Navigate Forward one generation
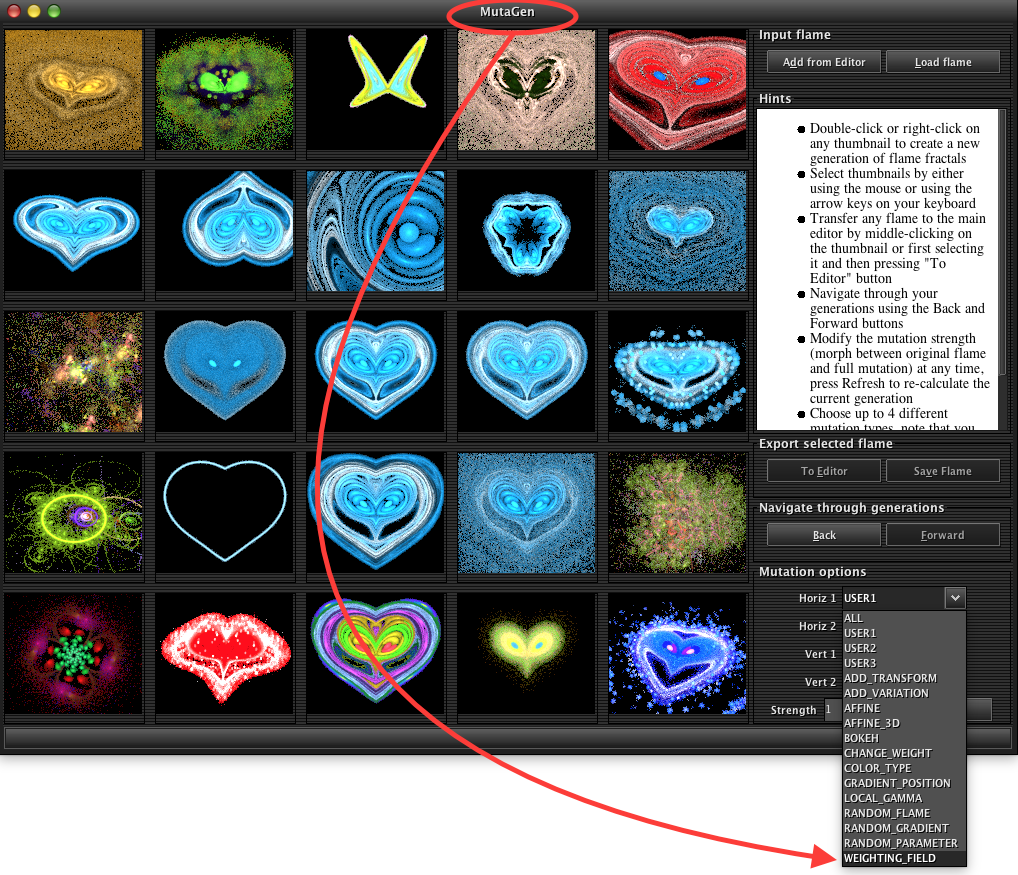The image size is (1018, 875). 943,536
